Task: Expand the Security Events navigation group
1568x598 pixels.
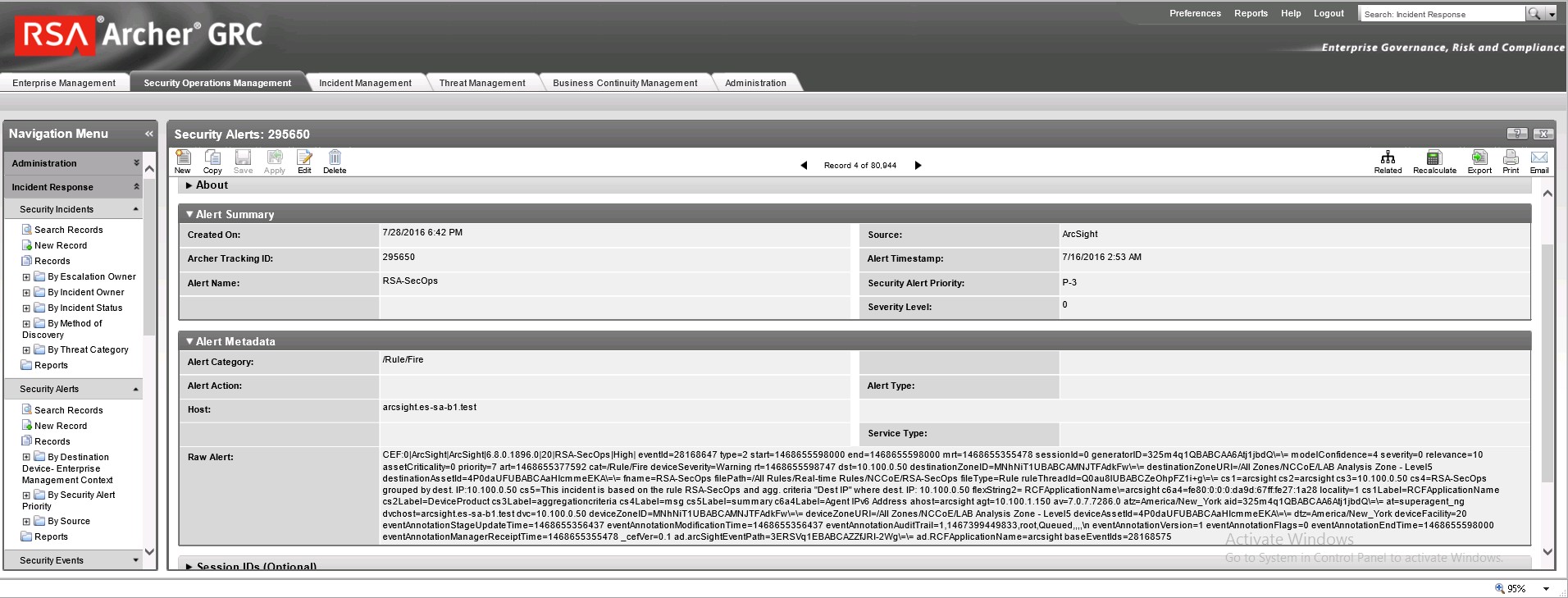Action: click(135, 560)
